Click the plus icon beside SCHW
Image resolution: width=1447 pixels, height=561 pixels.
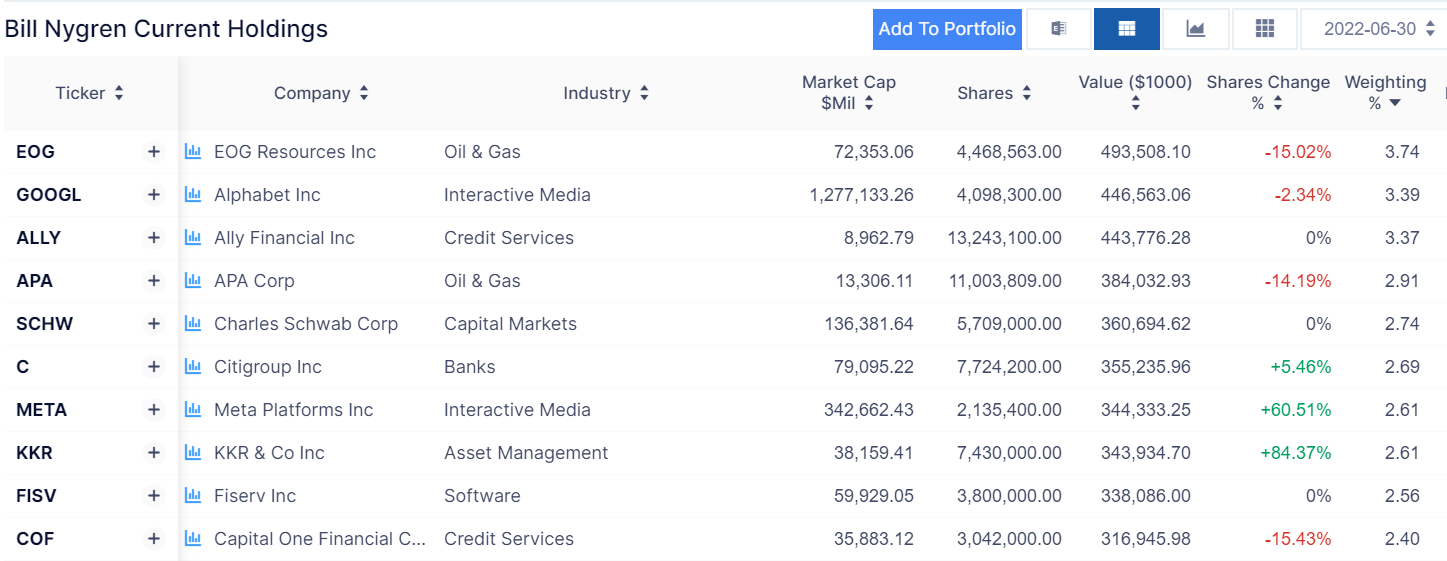click(x=154, y=324)
